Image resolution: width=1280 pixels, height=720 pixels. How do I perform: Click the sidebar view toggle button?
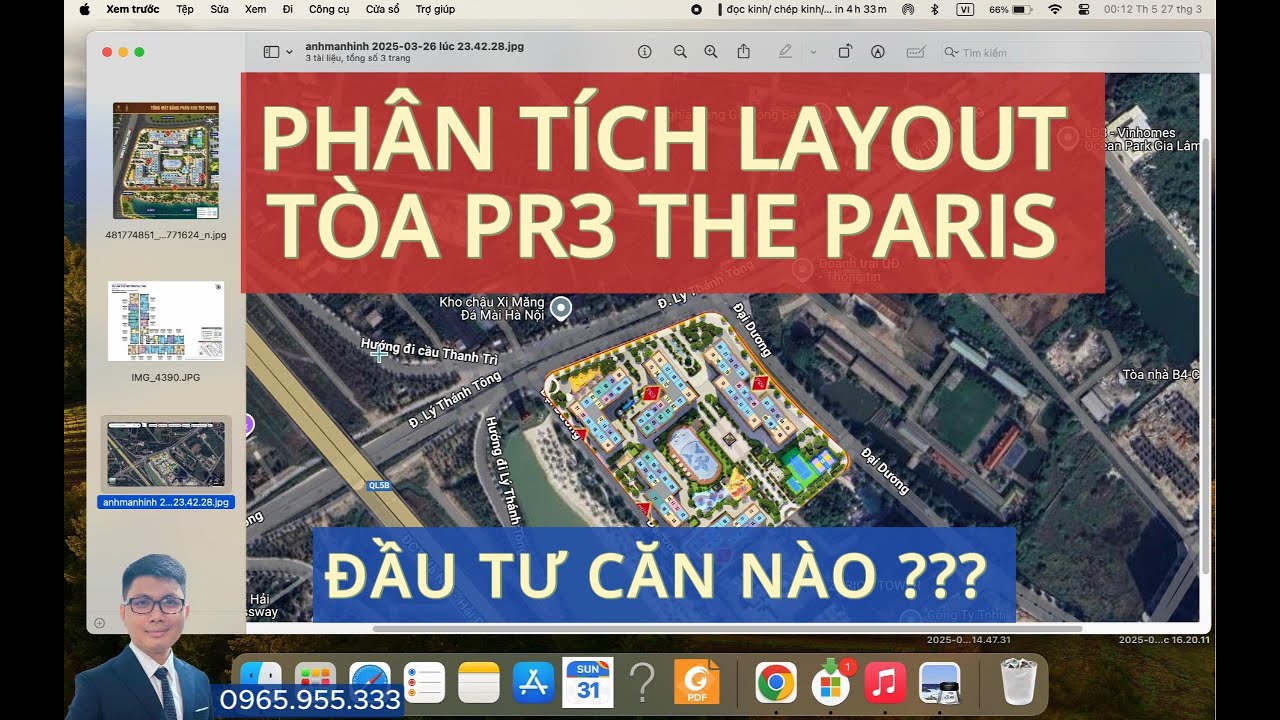coord(271,52)
